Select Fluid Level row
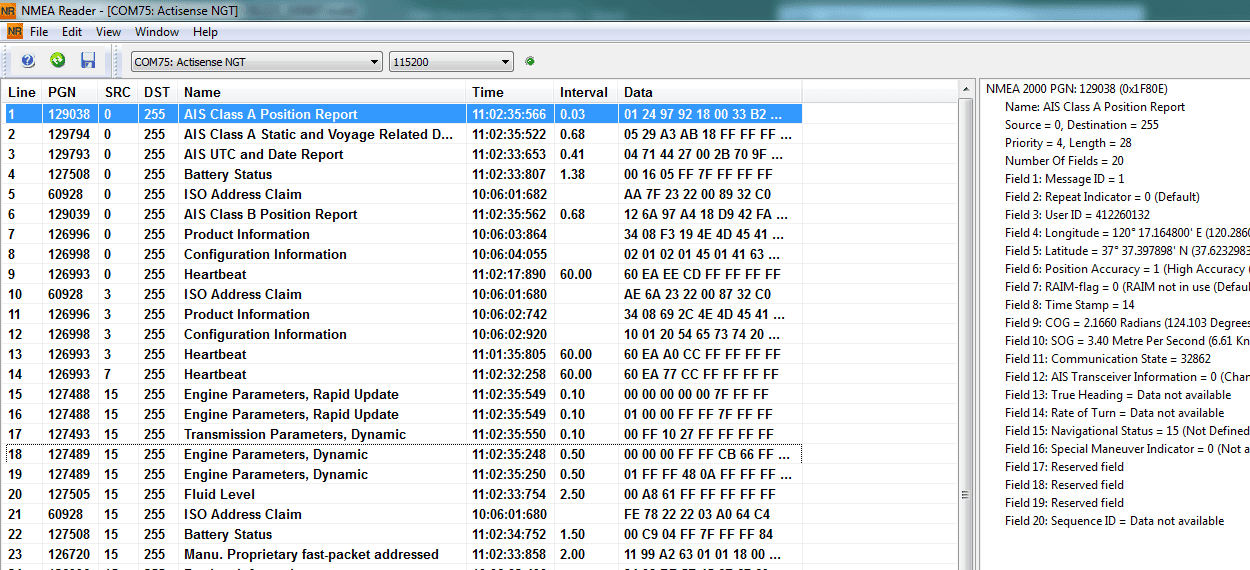1250x570 pixels. (402, 494)
